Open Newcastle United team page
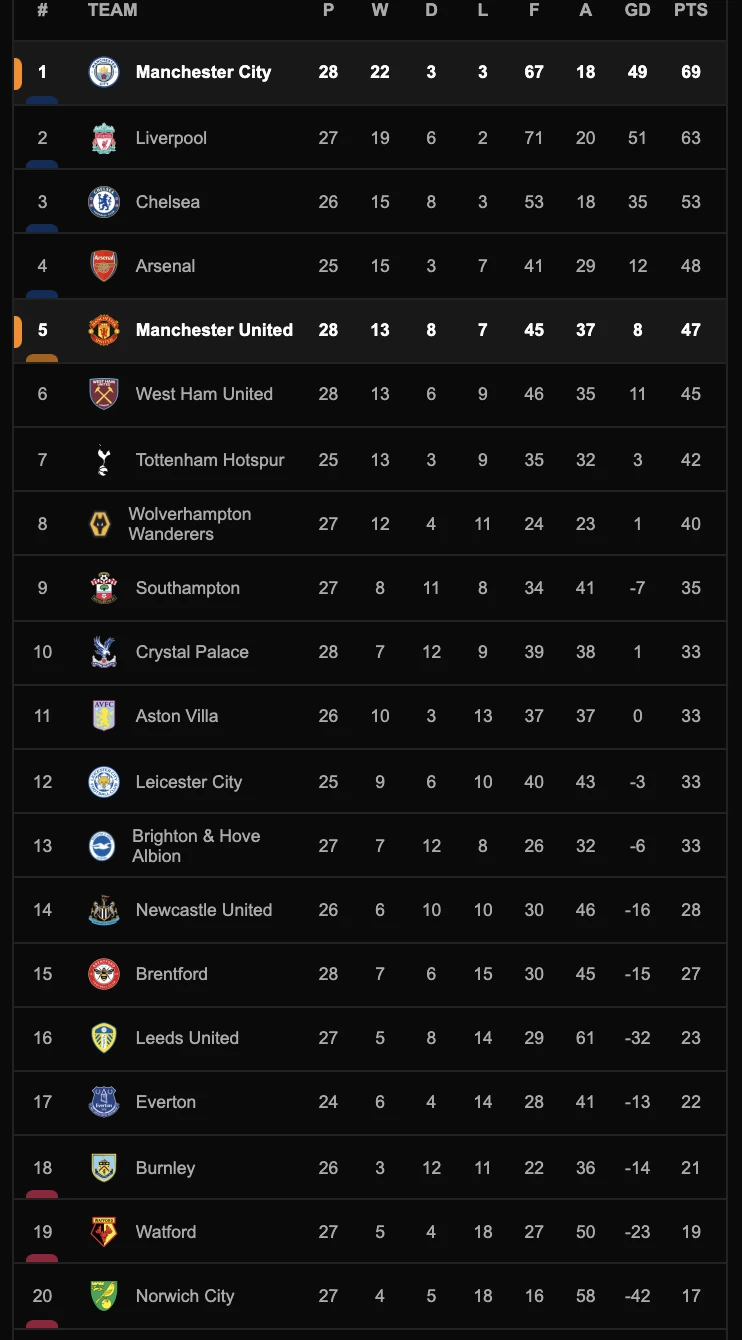The image size is (742, 1340). [204, 910]
